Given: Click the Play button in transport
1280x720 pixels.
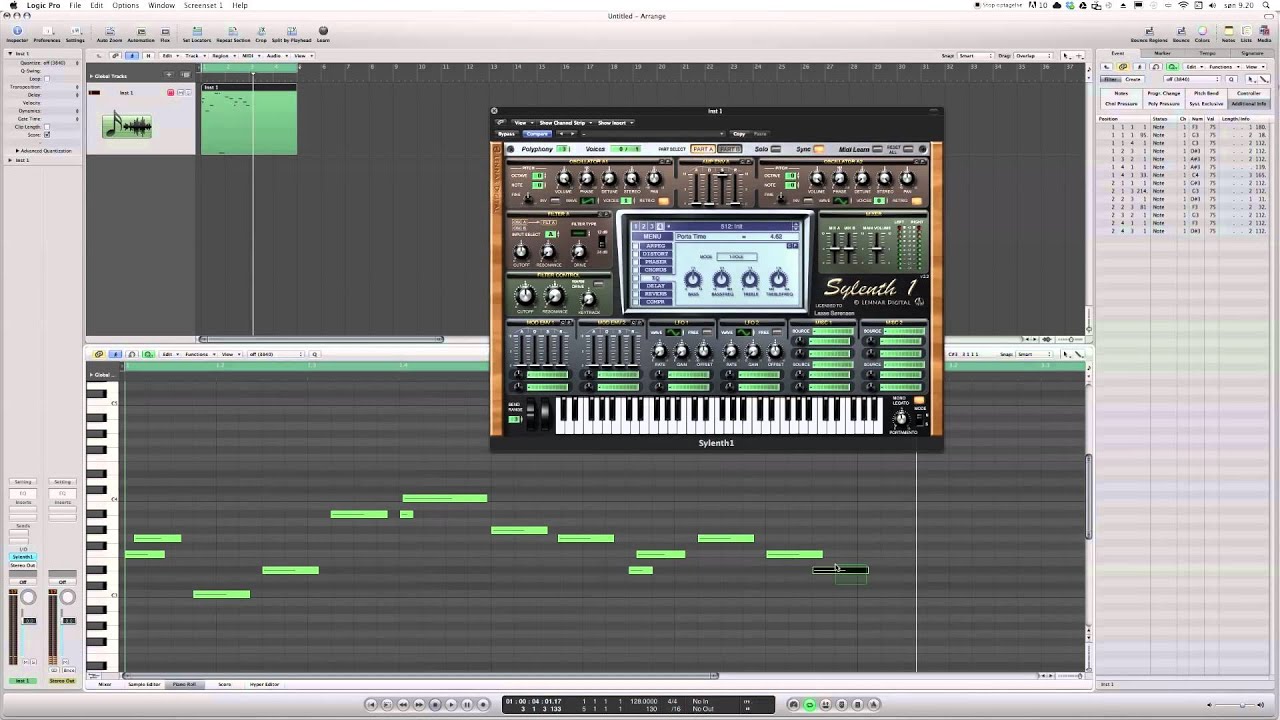Looking at the screenshot, I should coord(451,704).
